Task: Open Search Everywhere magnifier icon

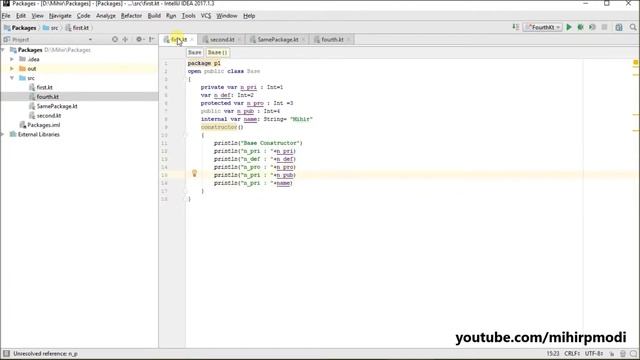Action: (x=633, y=27)
